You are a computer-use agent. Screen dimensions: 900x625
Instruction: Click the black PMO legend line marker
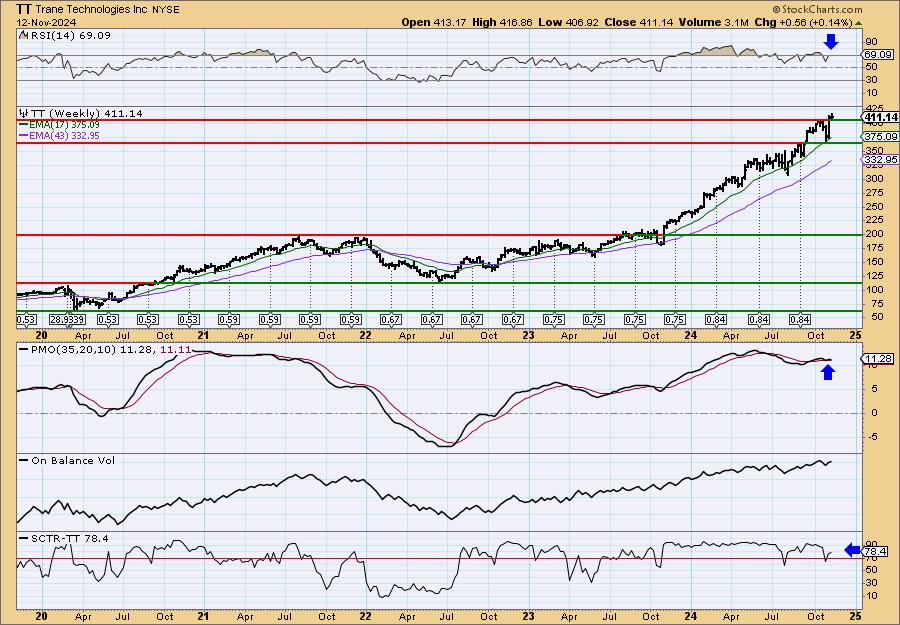tap(23, 349)
